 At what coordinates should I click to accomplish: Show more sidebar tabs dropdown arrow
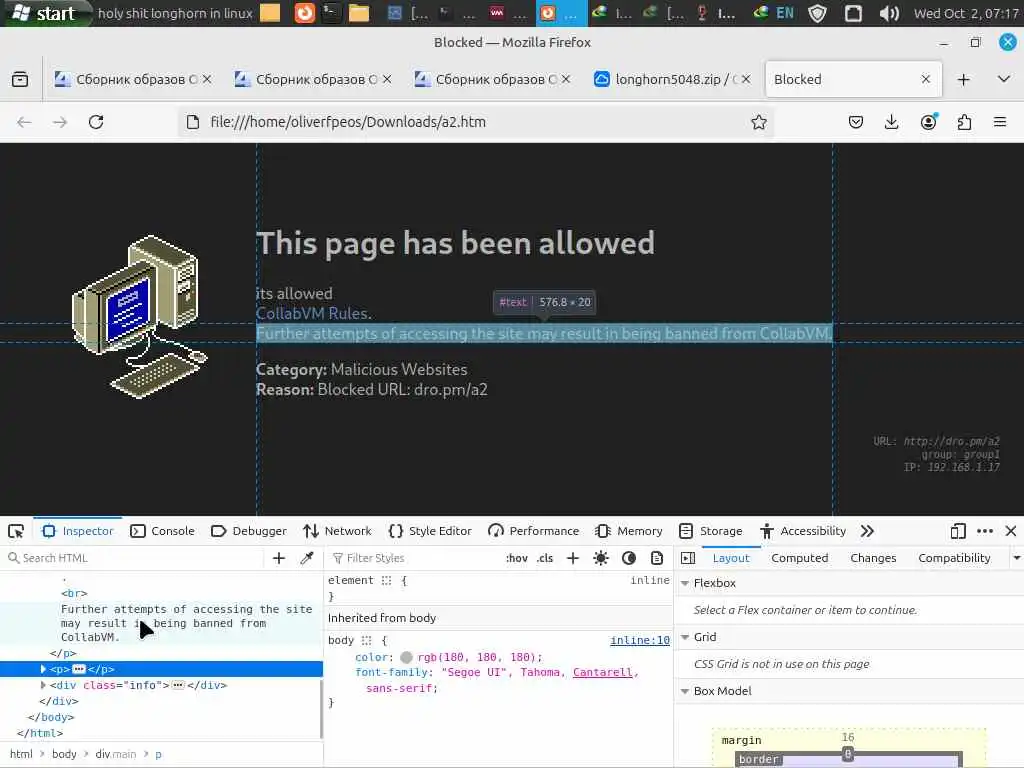1016,558
